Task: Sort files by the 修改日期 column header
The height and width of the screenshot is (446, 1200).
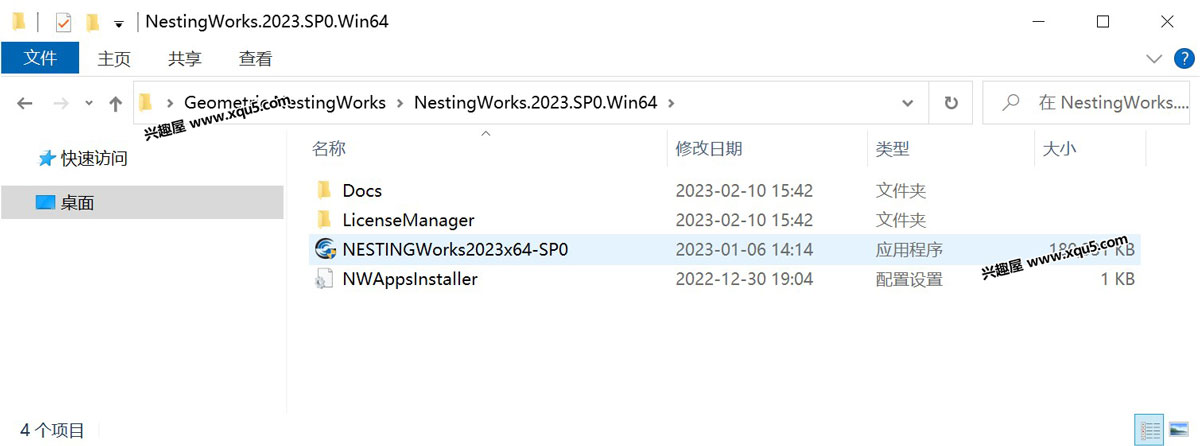Action: 709,149
